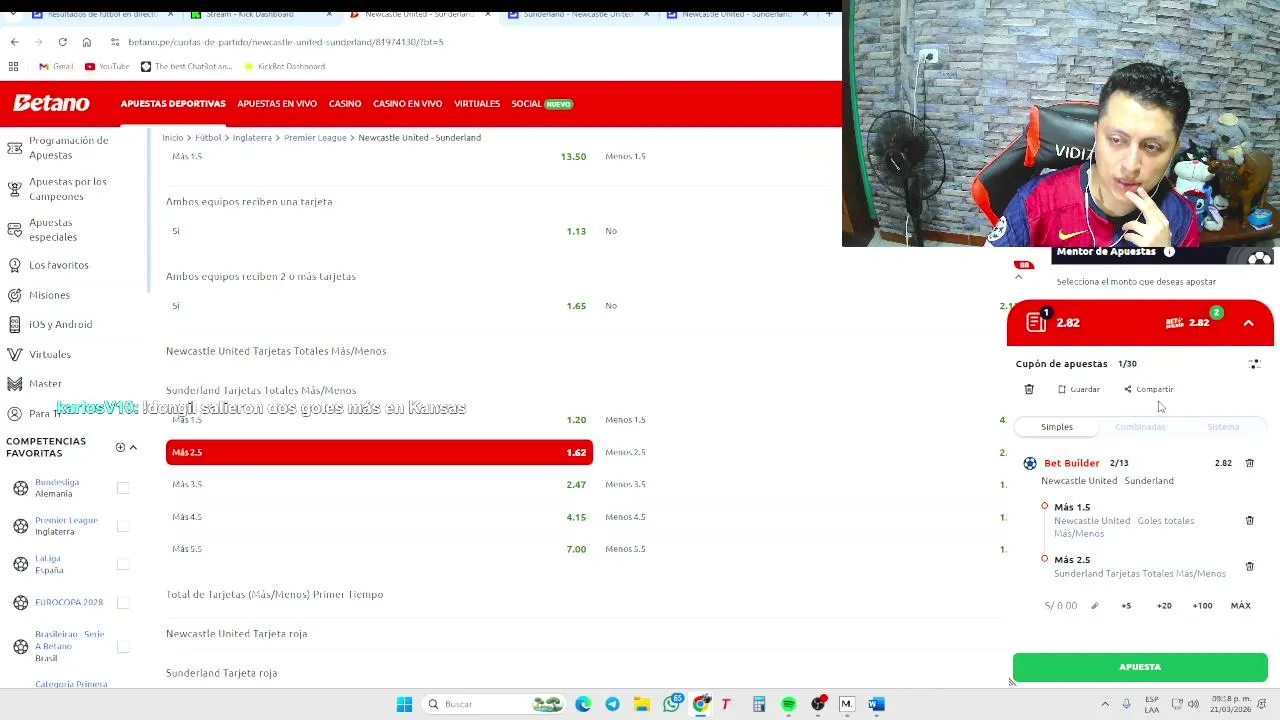Image resolution: width=1280 pixels, height=720 pixels.
Task: Collapse the bet slip chevron
Action: (x=1249, y=323)
